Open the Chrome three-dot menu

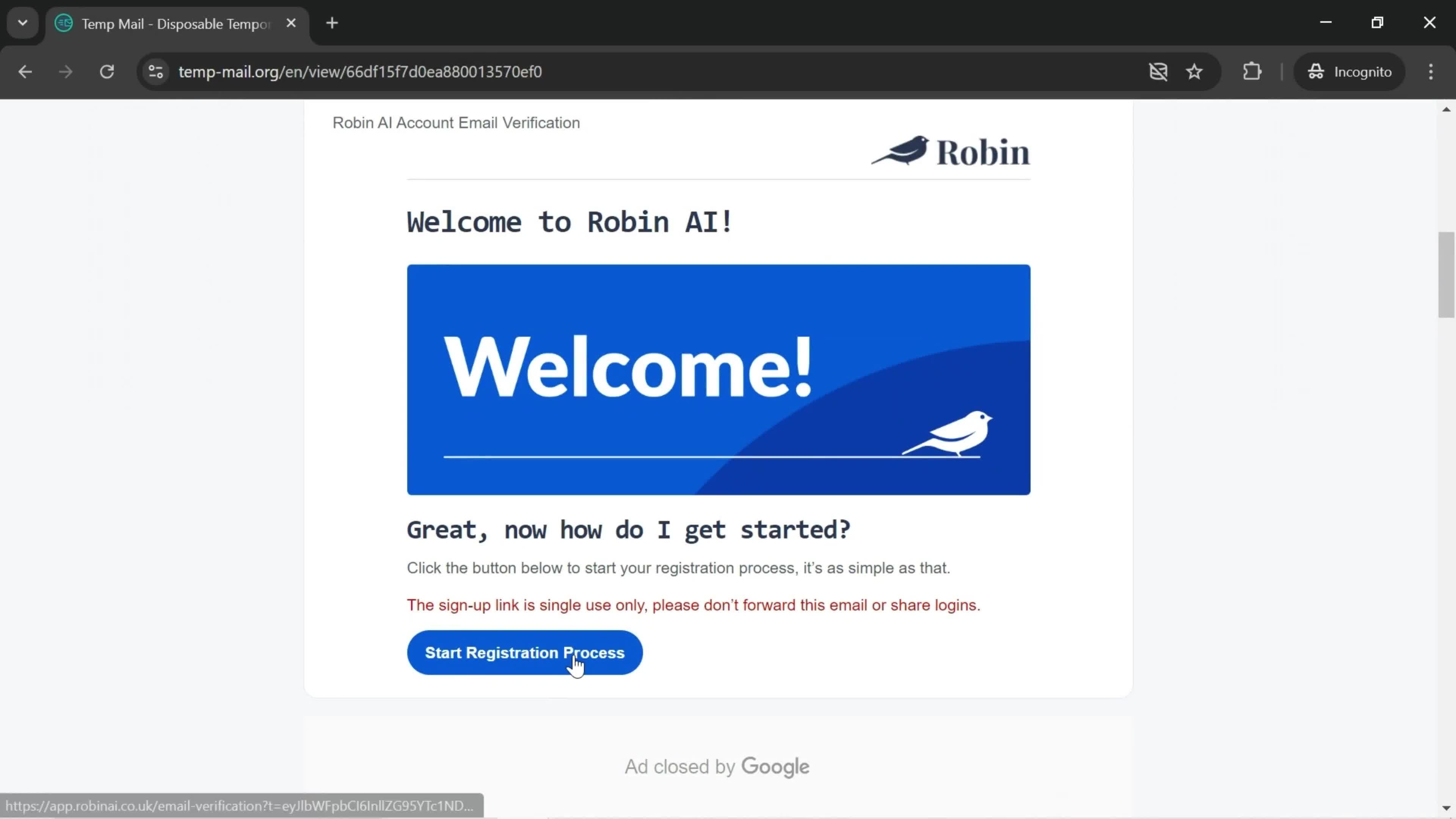(1431, 72)
